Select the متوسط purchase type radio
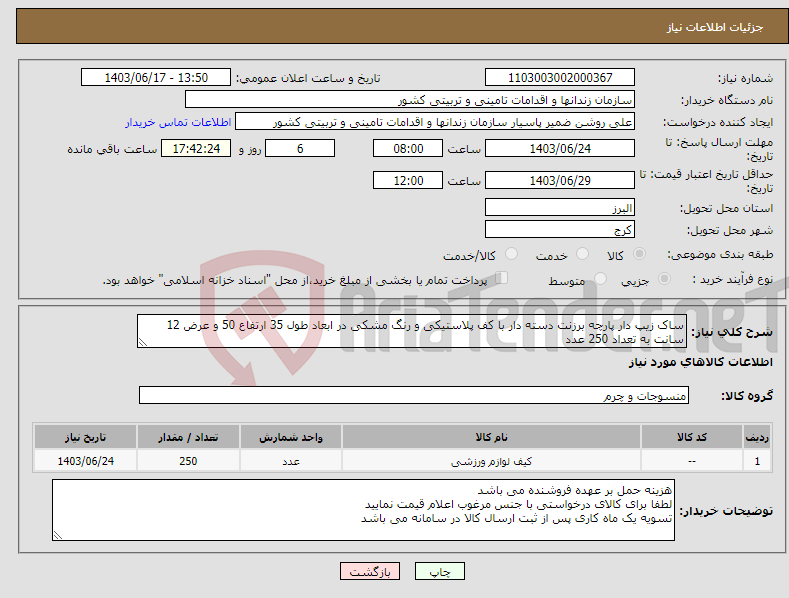 [600, 278]
